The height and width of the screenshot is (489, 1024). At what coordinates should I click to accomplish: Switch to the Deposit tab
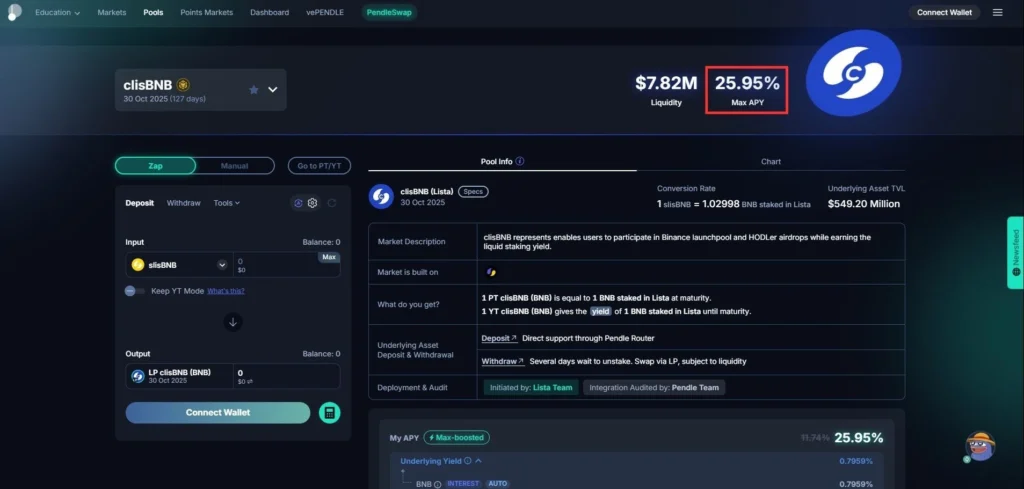[140, 203]
